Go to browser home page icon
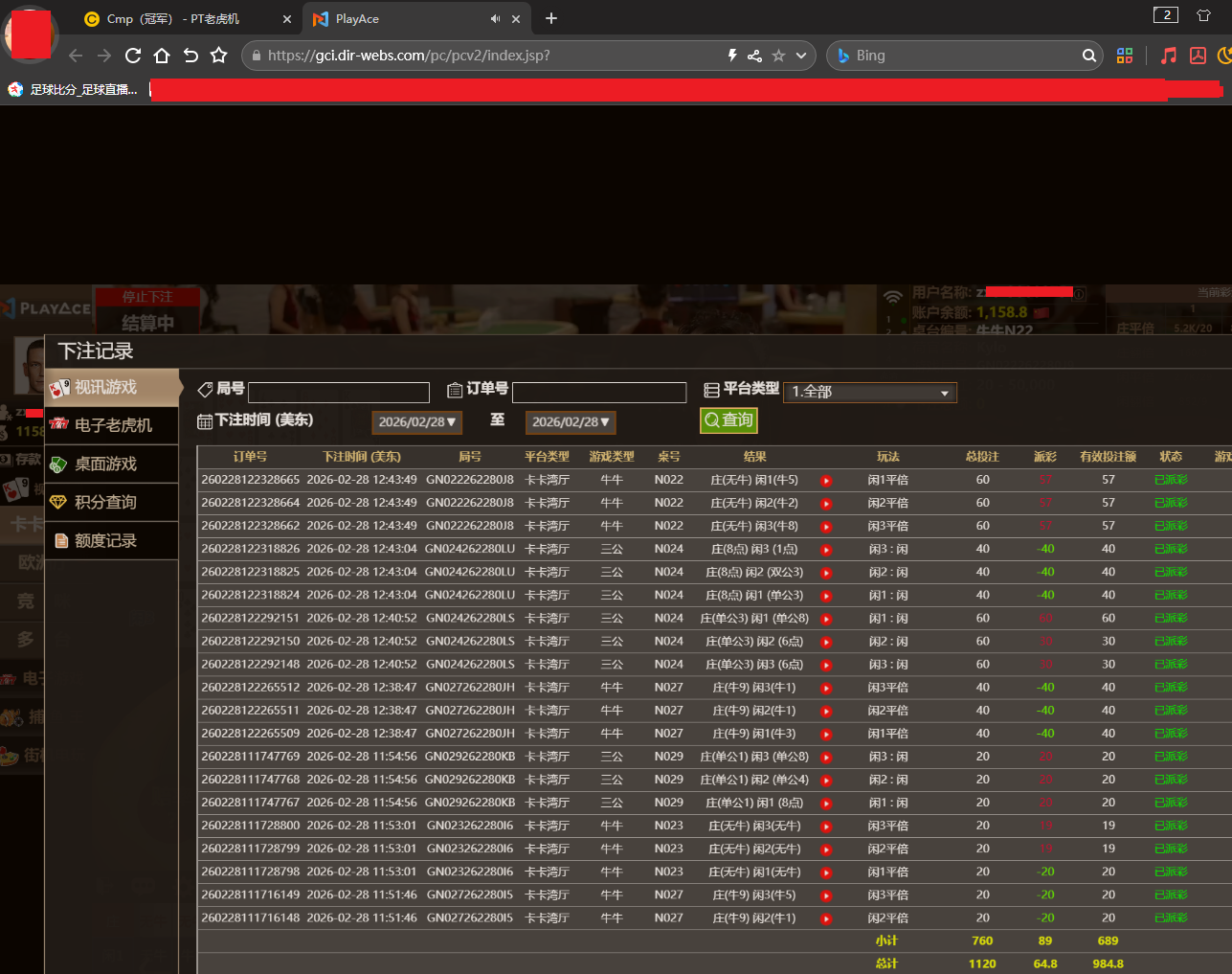Viewport: 1232px width, 974px height. (x=162, y=56)
